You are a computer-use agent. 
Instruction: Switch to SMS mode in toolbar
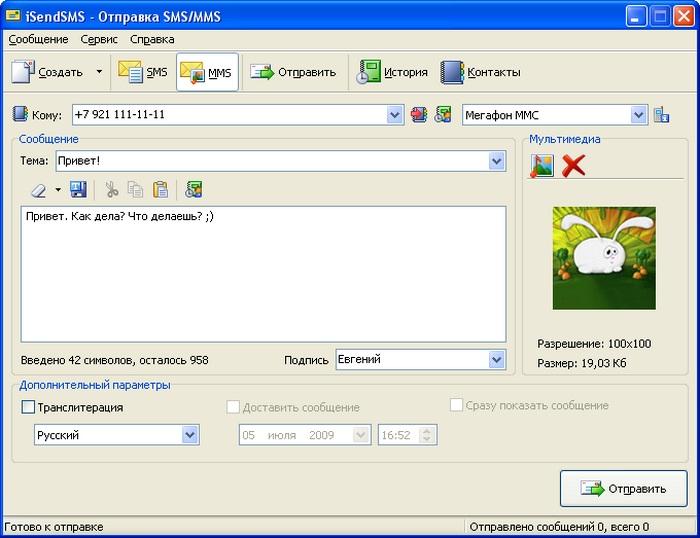pos(143,72)
